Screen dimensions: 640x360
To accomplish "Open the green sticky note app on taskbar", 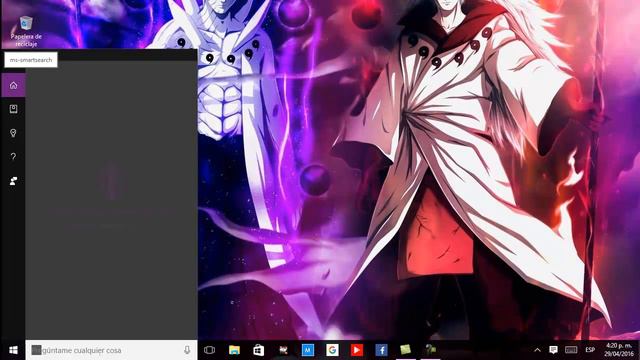I will point(405,350).
